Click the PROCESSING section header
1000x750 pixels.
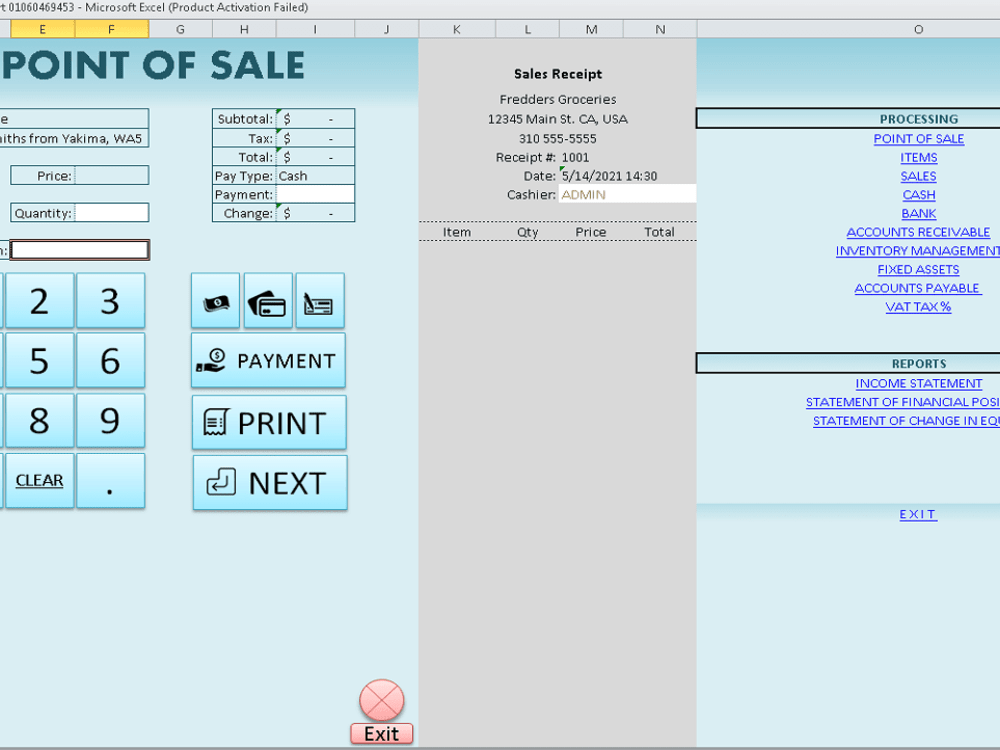pos(918,118)
